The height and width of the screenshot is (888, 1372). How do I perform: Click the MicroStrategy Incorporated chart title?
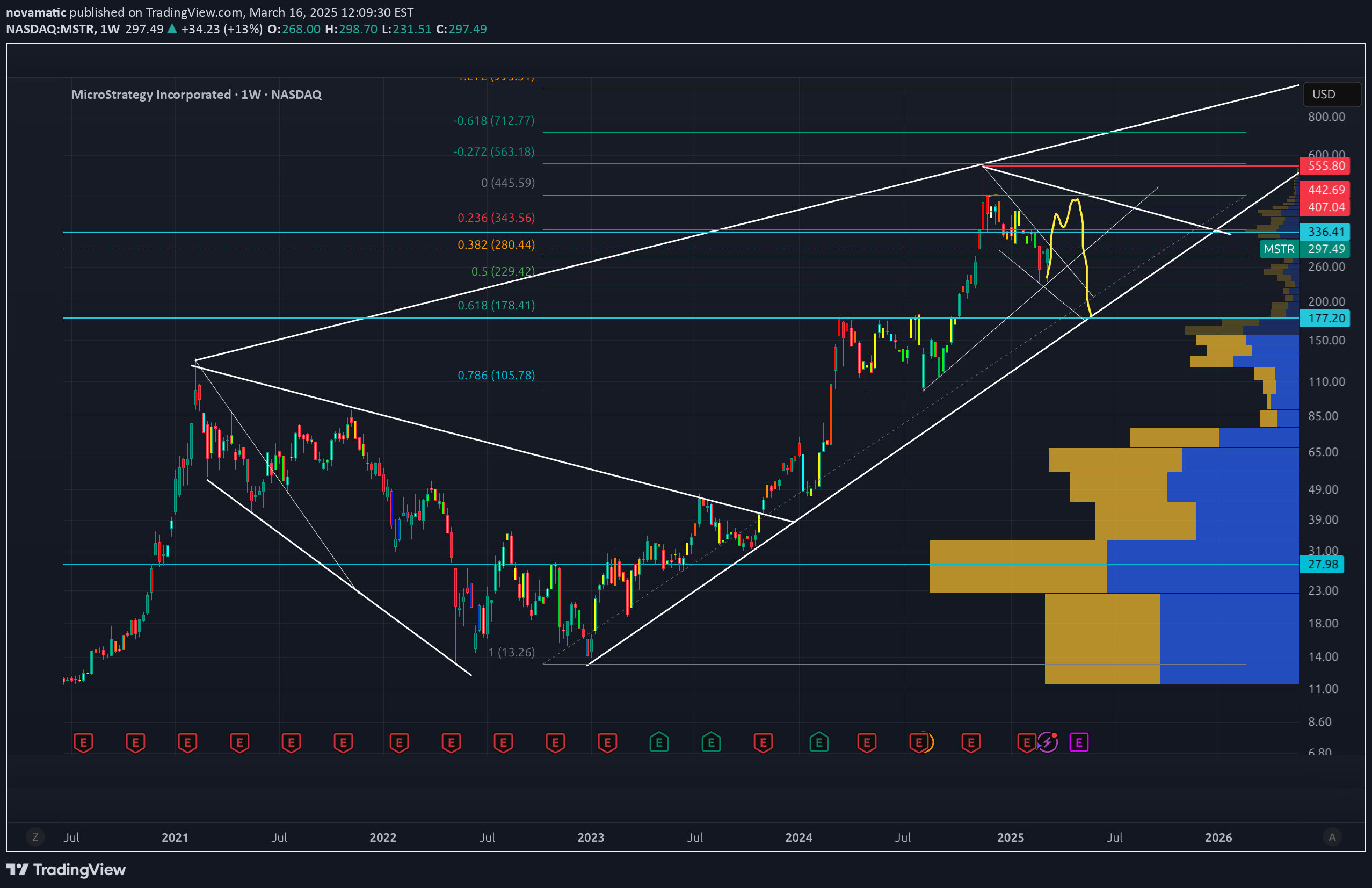click(197, 95)
